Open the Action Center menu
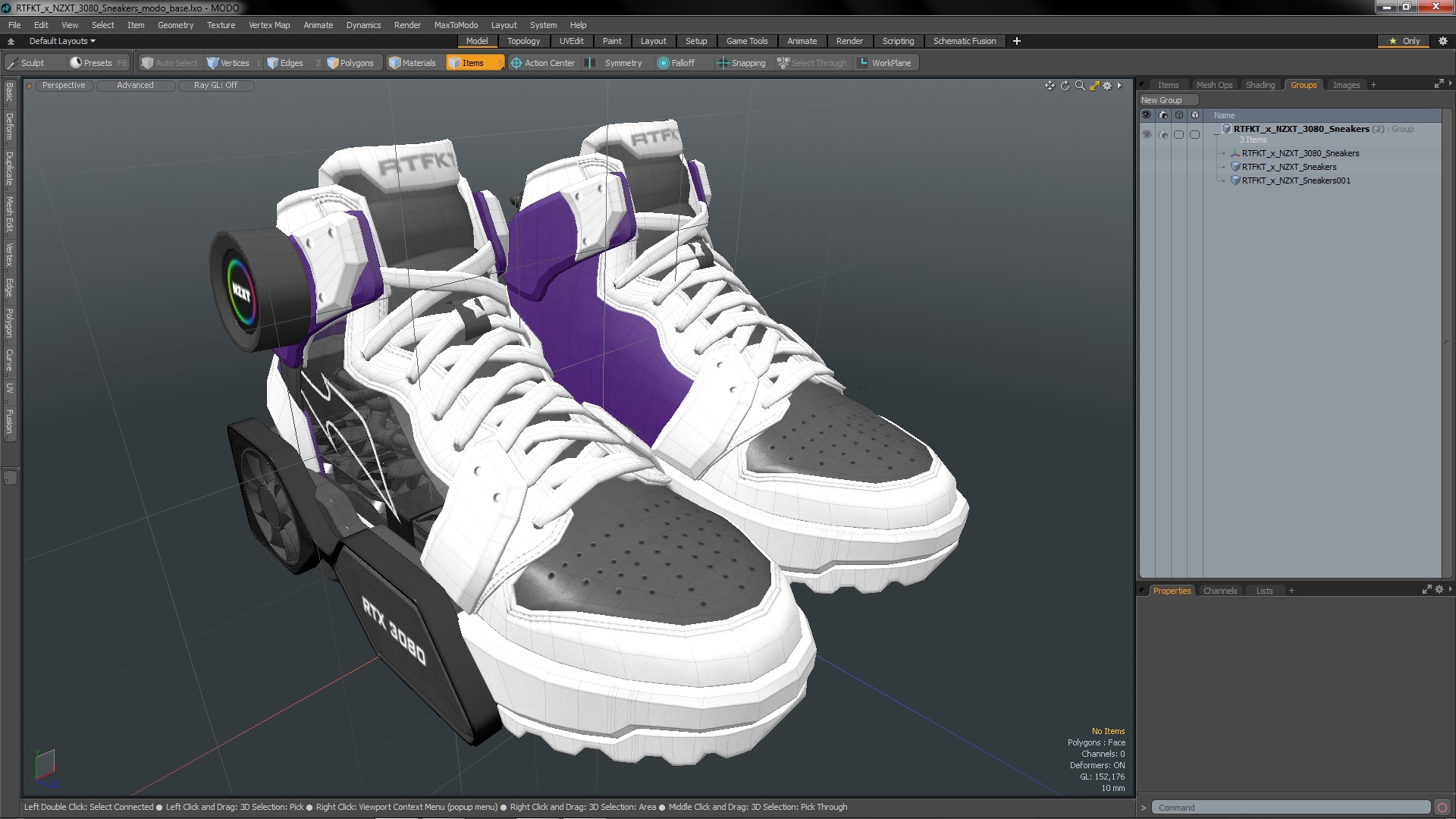Screen dimensions: 1456x819 544,63
